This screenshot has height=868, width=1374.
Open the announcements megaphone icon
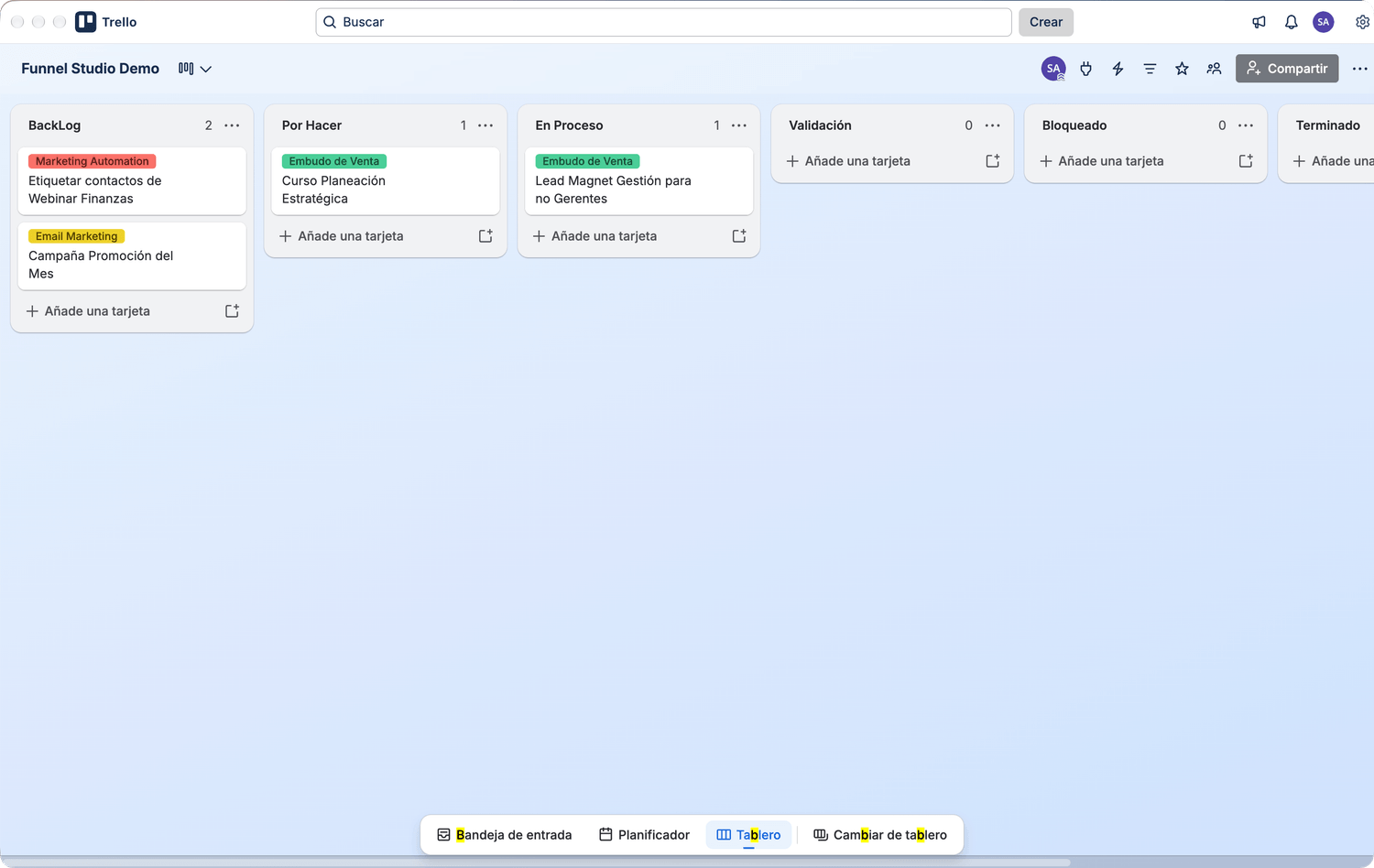coord(1259,22)
